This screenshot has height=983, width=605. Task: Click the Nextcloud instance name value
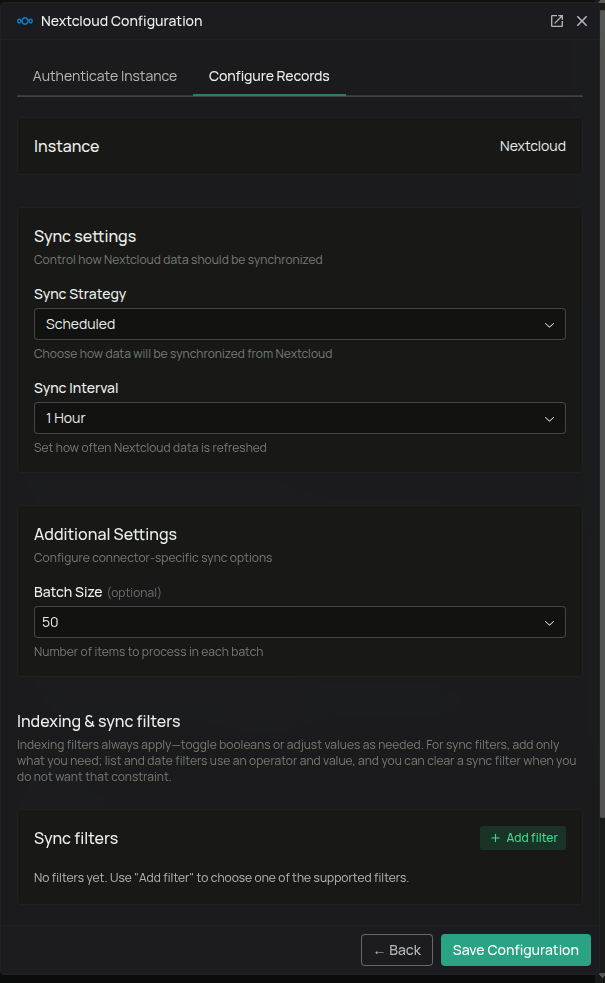coord(532,146)
